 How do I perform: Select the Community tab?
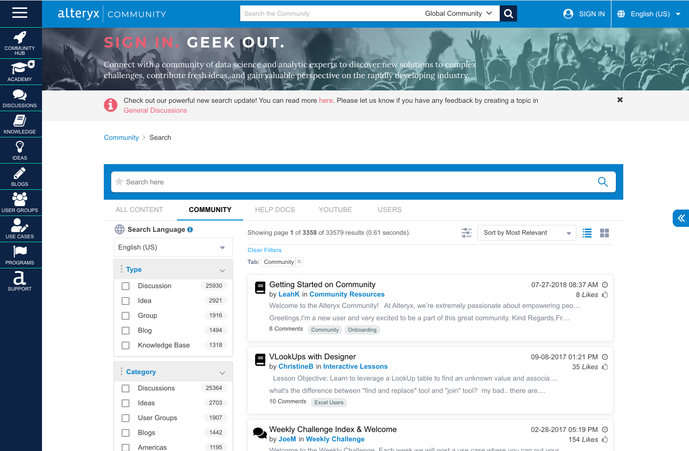pos(210,210)
